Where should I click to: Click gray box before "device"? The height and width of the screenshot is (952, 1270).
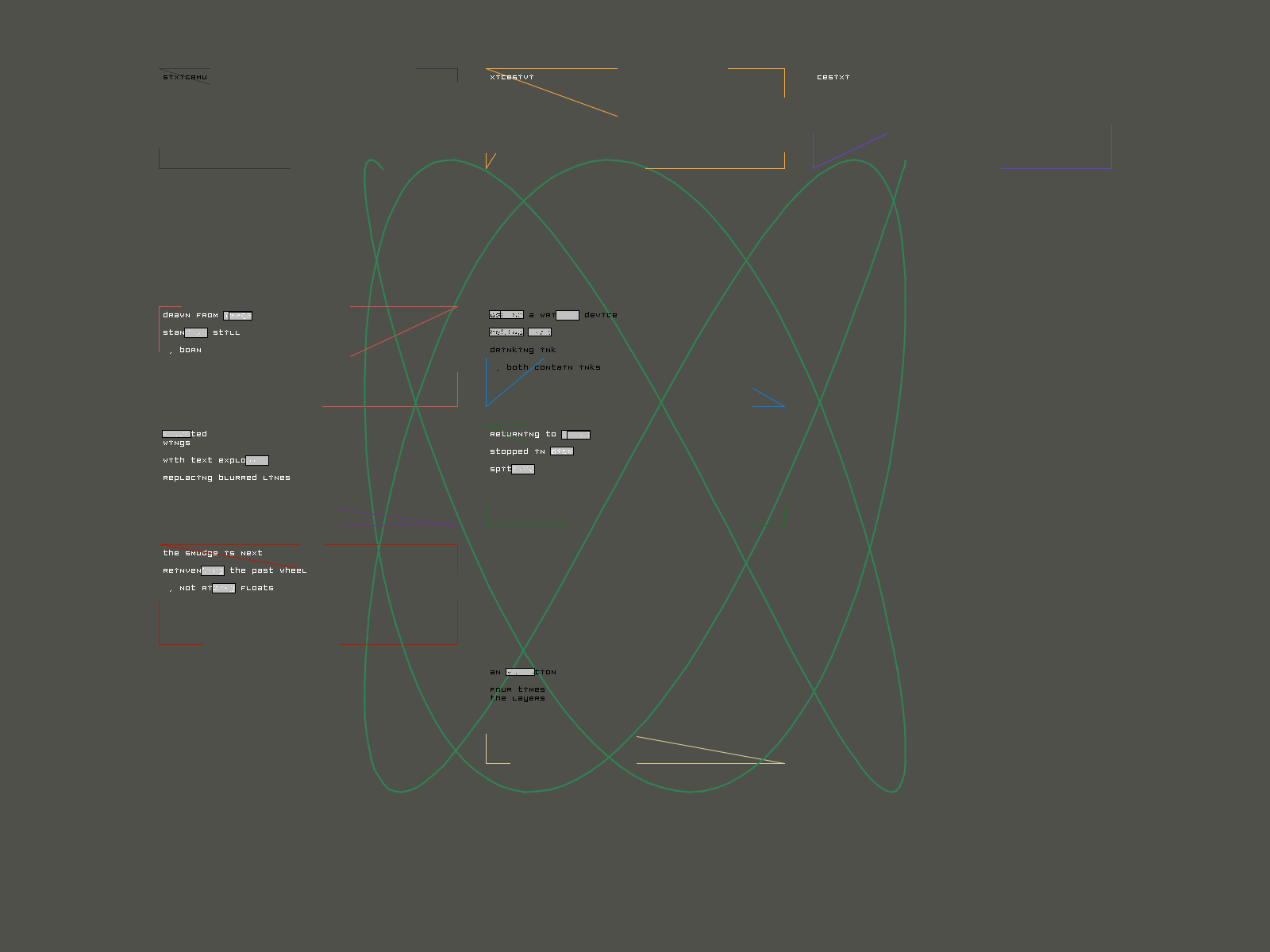tap(567, 316)
